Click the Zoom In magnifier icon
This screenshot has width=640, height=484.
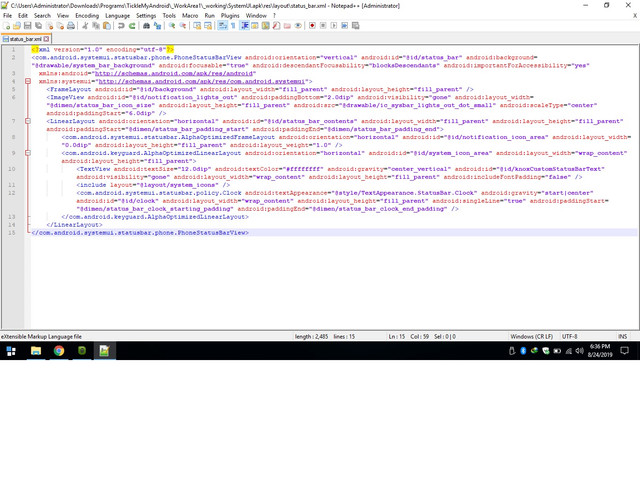coord(172,26)
